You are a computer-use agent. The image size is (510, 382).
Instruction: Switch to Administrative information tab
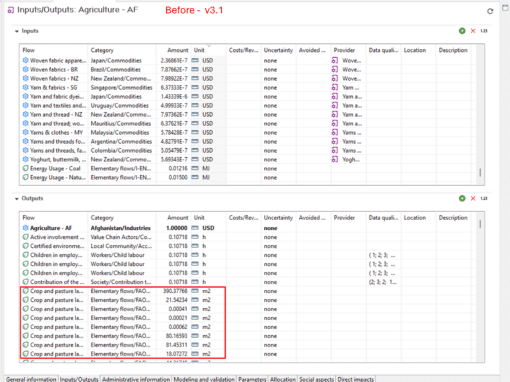coord(136,379)
